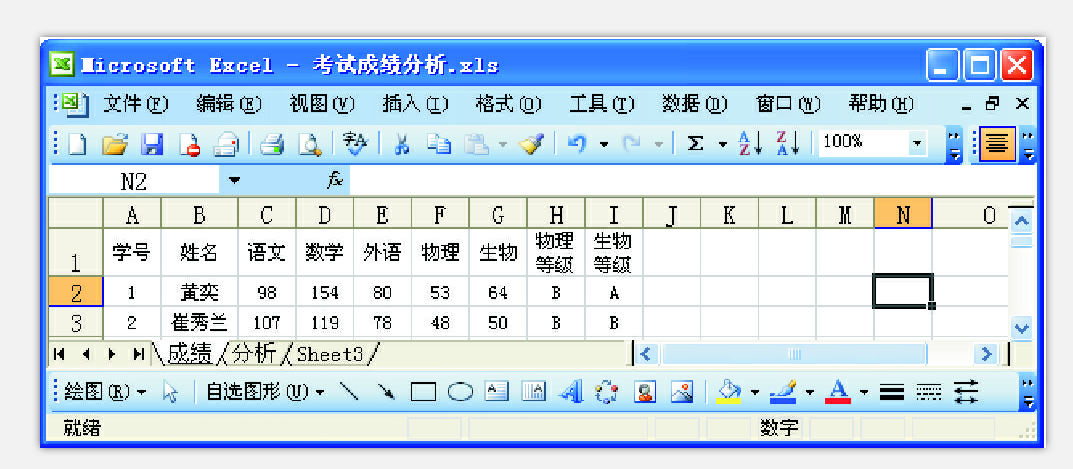Open the AutoSum dropdown arrow
Image resolution: width=1073 pixels, height=469 pixels.
pos(722,144)
